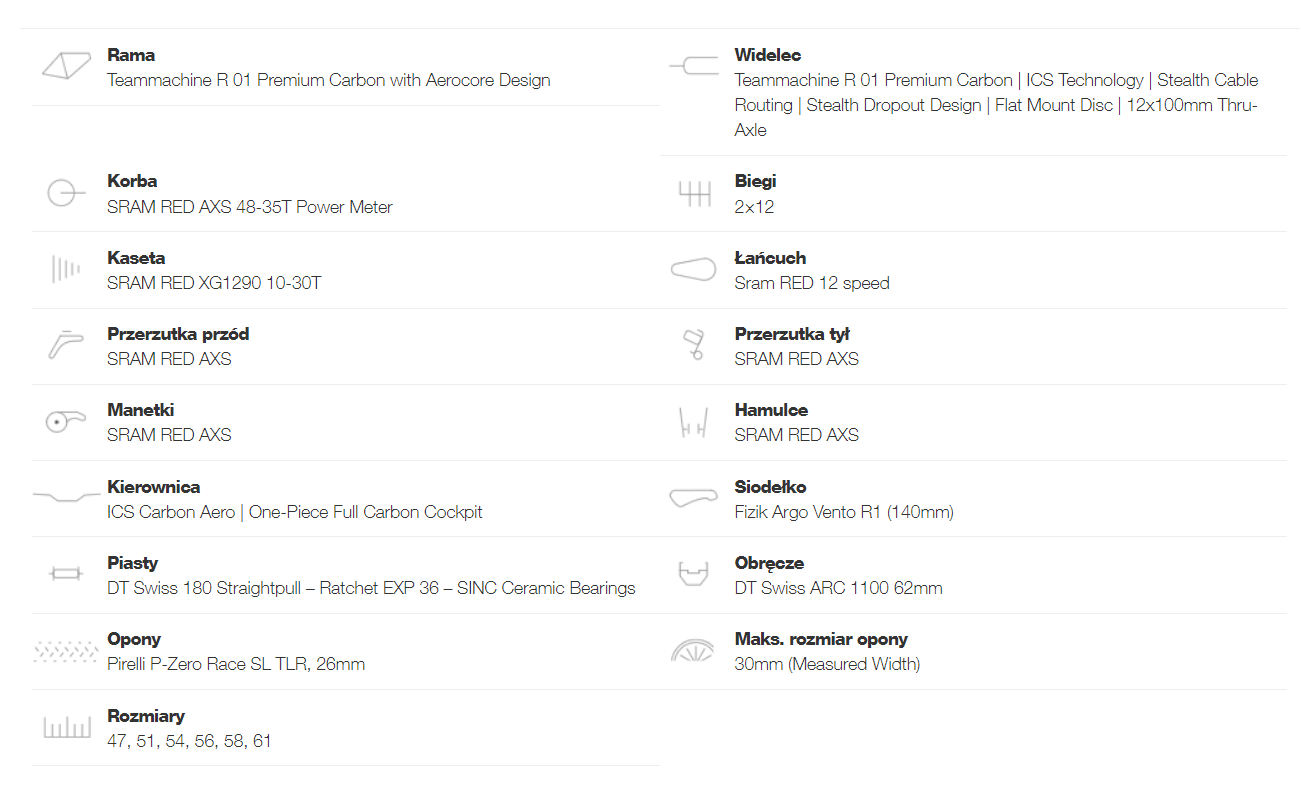1301x806 pixels.
Task: Click the front derailleur icon by Przerzutka przód
Action: point(66,346)
